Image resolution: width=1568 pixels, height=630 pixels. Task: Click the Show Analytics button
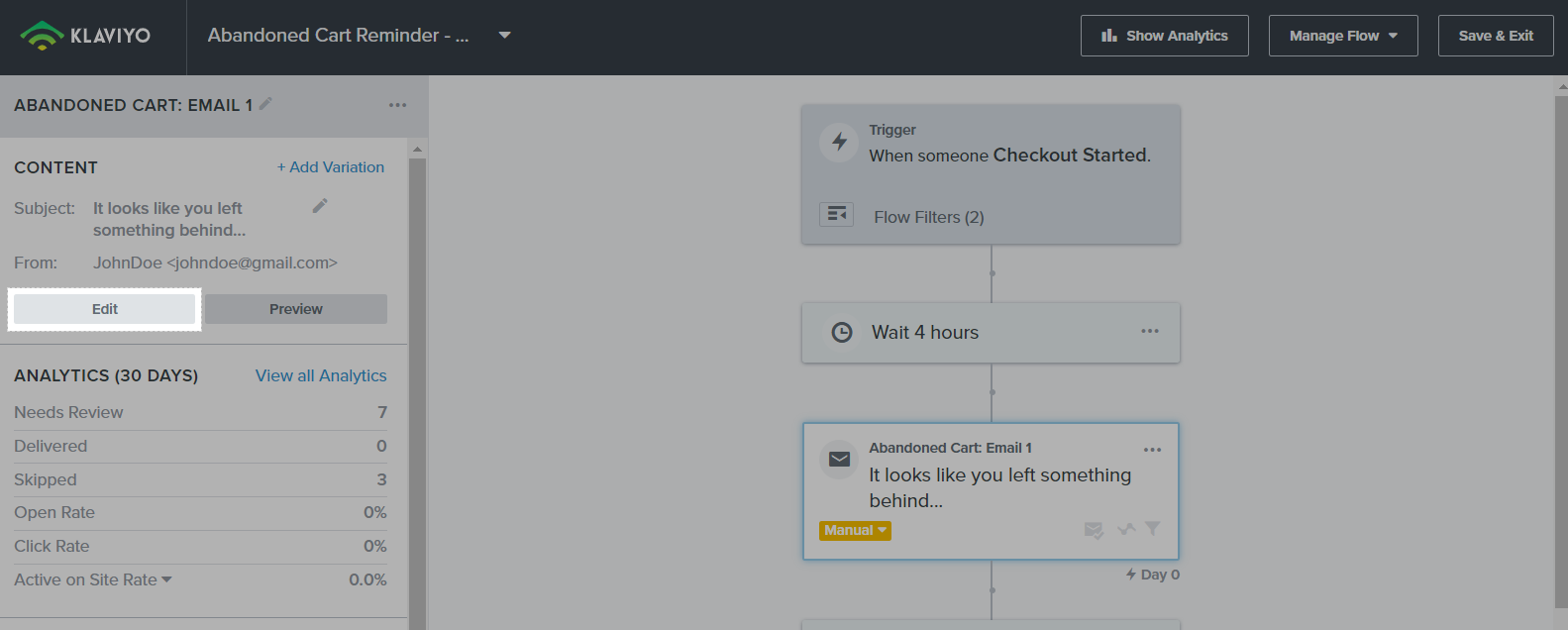tap(1164, 36)
